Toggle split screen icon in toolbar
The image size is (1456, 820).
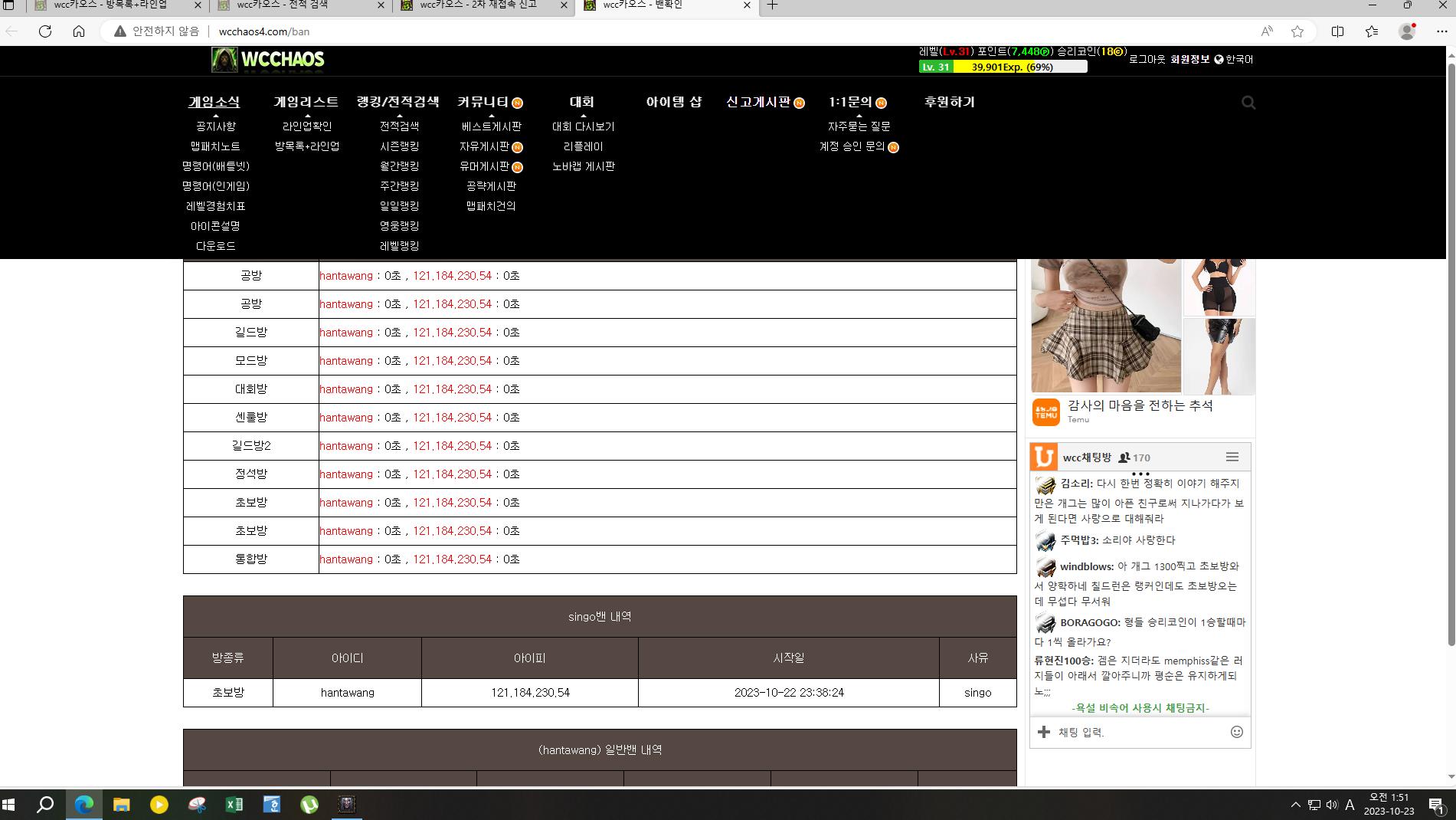click(x=1337, y=31)
